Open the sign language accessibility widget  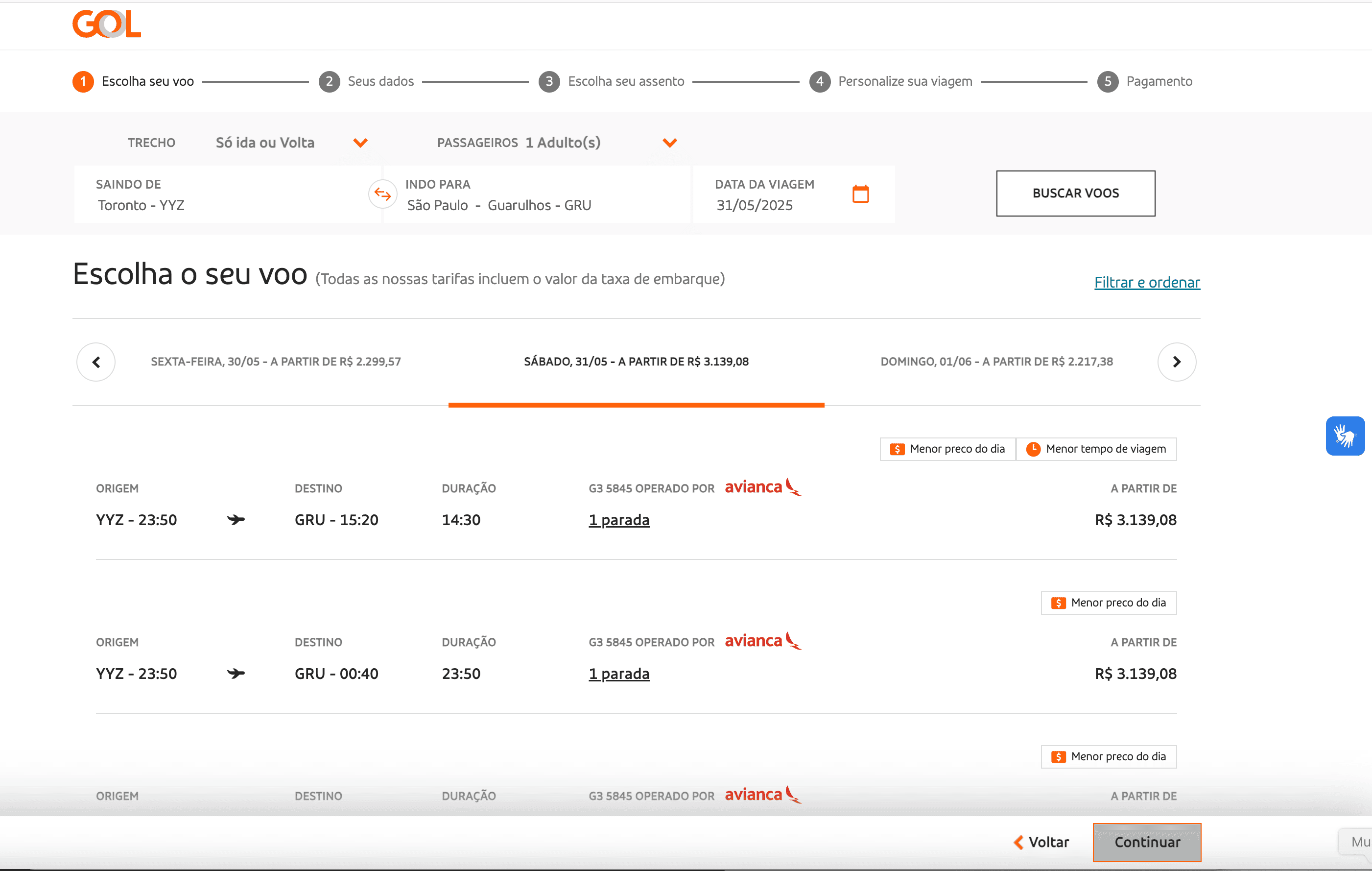pyautogui.click(x=1344, y=436)
